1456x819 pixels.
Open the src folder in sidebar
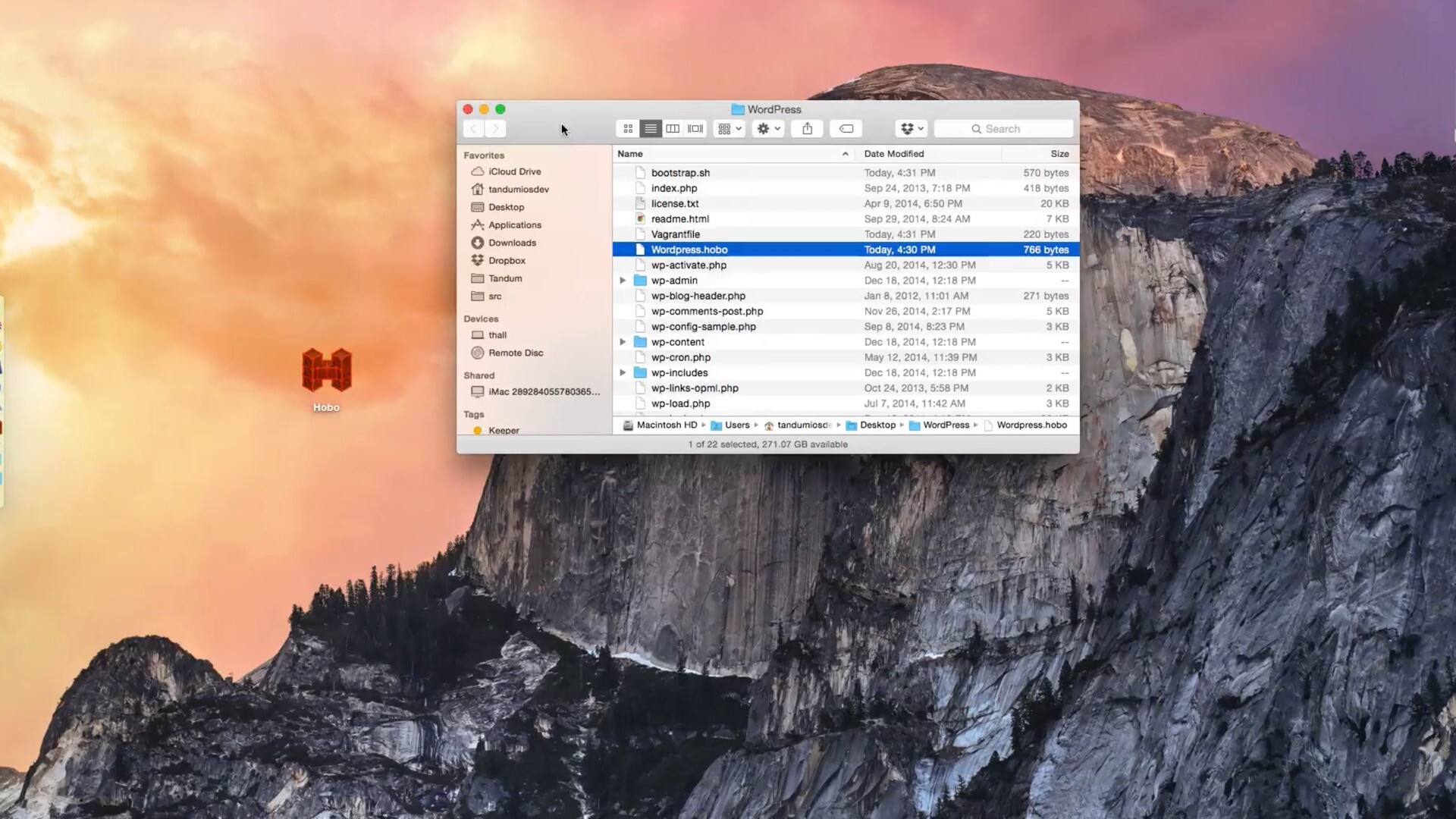pos(486,297)
